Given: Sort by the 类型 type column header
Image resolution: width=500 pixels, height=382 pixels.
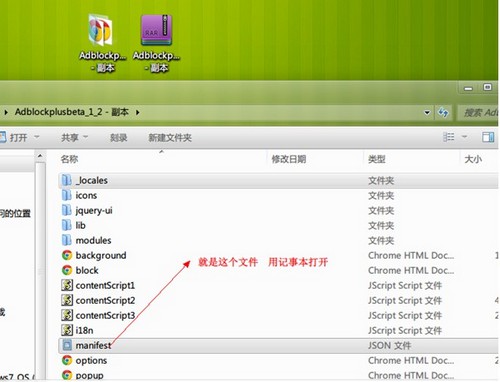Looking at the screenshot, I should click(x=377, y=159).
